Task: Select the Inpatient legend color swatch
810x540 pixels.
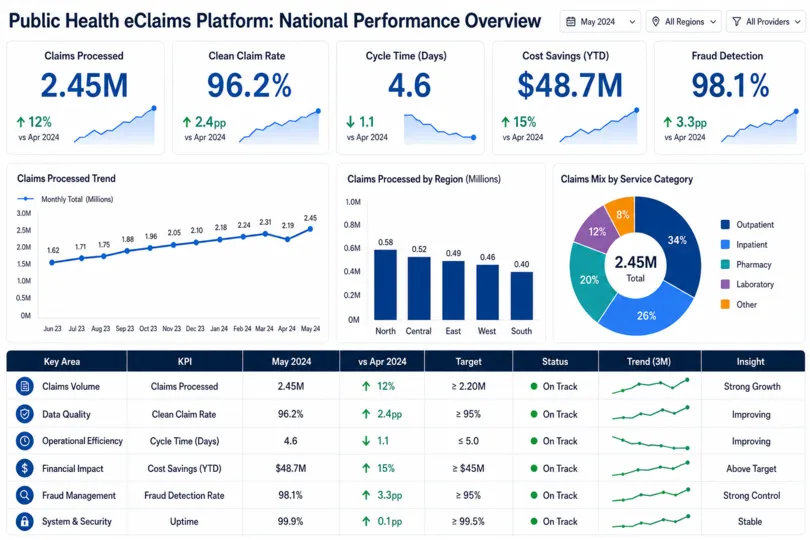Action: tap(725, 244)
